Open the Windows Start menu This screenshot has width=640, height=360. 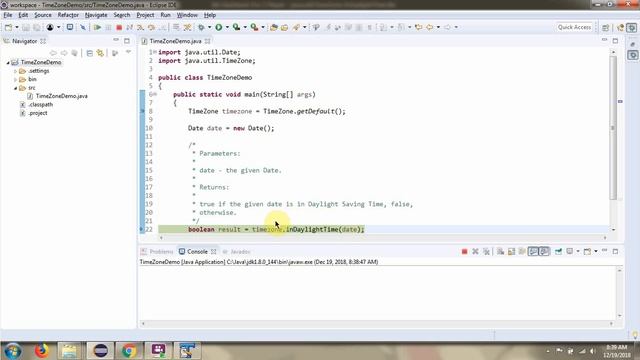pos(13,351)
